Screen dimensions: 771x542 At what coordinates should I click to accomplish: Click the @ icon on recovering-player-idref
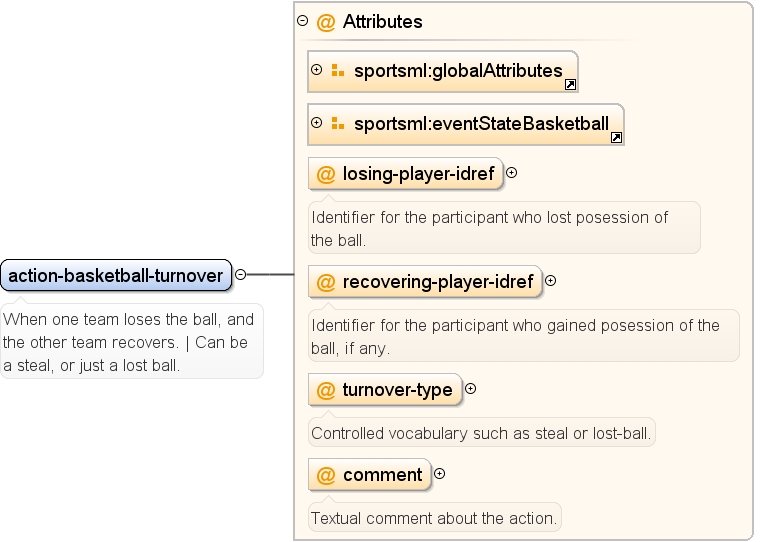(x=326, y=282)
